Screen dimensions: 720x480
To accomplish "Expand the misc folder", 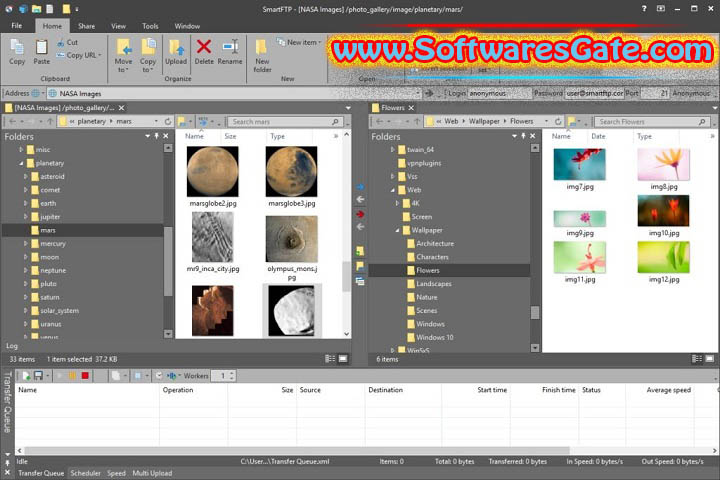I will [21, 150].
